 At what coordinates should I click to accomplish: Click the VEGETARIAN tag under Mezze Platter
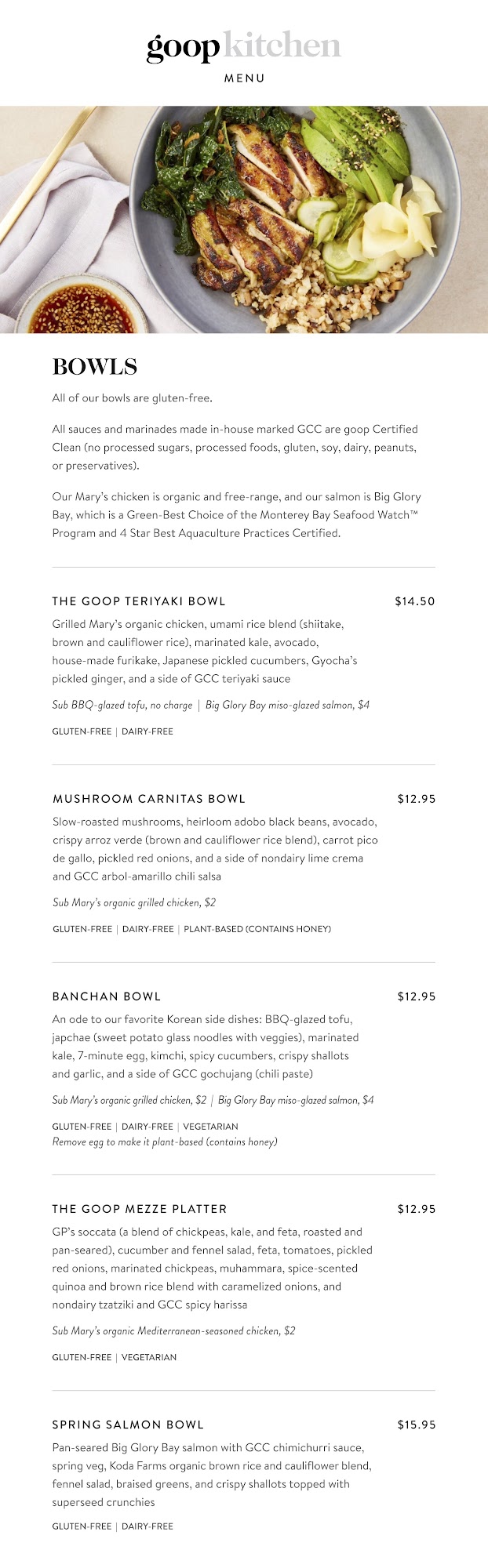click(149, 1357)
